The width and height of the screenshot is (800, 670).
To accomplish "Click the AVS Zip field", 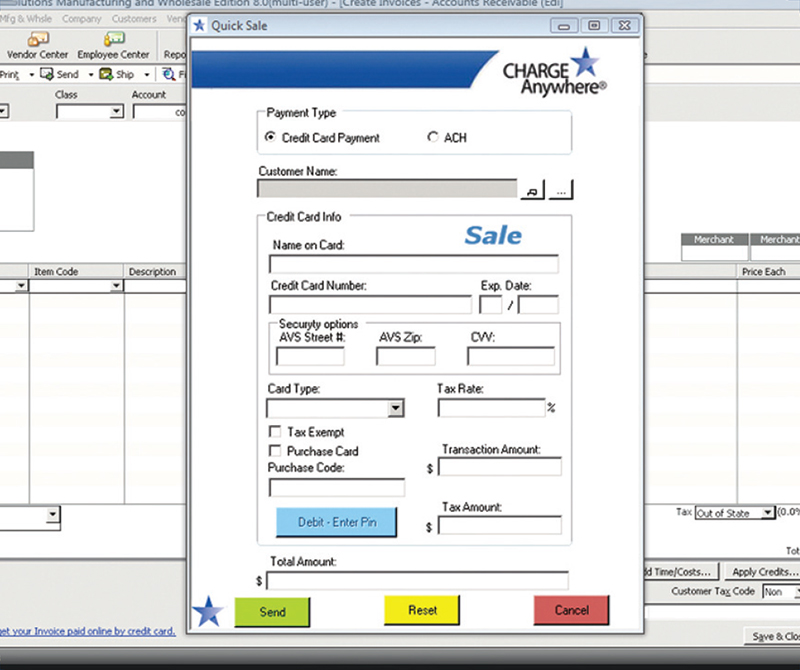I will tap(406, 356).
